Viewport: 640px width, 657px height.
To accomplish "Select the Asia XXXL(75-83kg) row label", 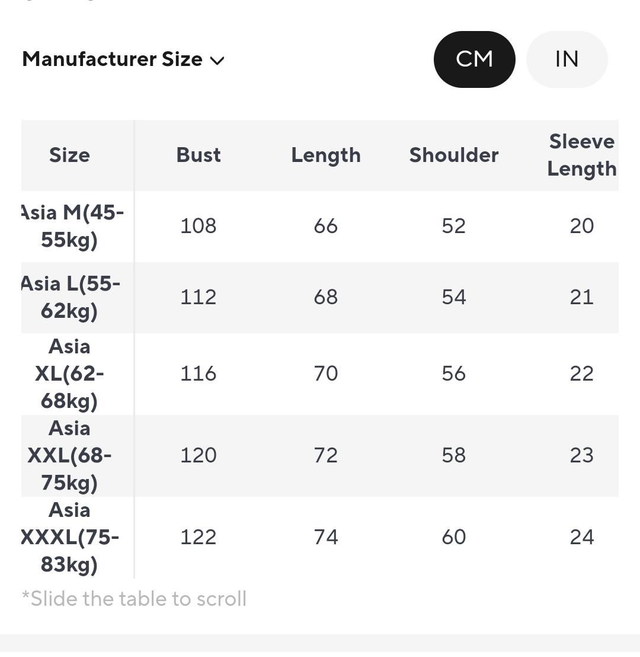I will pos(70,537).
